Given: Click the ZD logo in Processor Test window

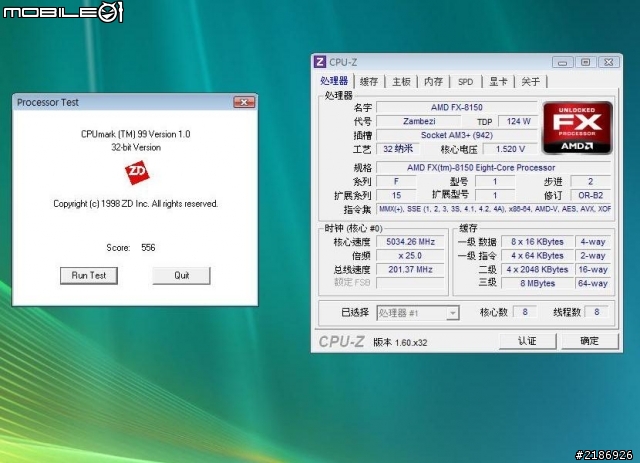Looking at the screenshot, I should point(137,173).
